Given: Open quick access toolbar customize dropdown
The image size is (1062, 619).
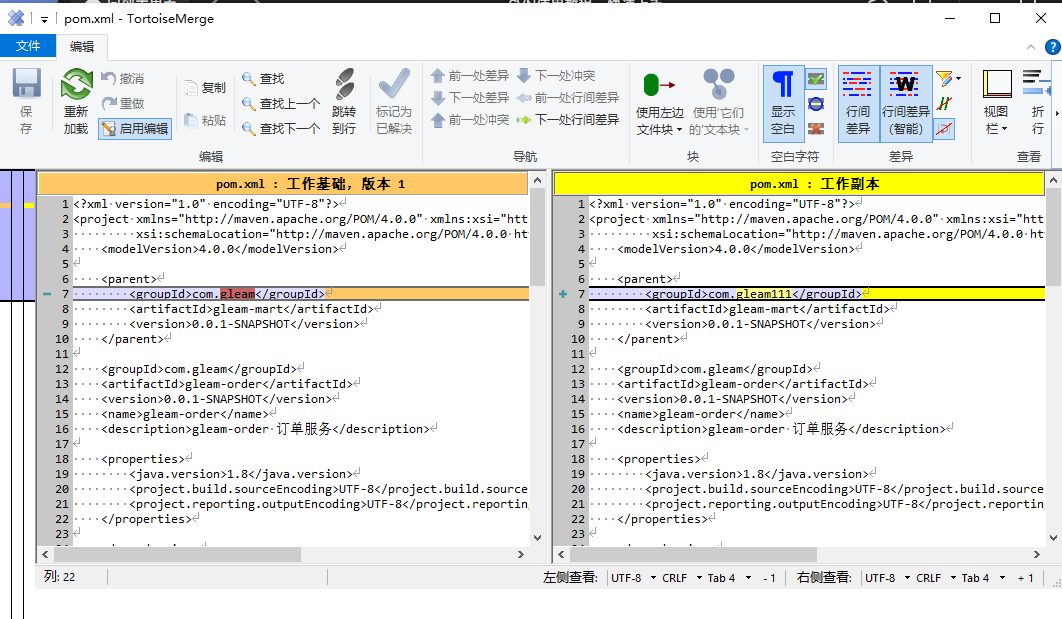Looking at the screenshot, I should 44,19.
